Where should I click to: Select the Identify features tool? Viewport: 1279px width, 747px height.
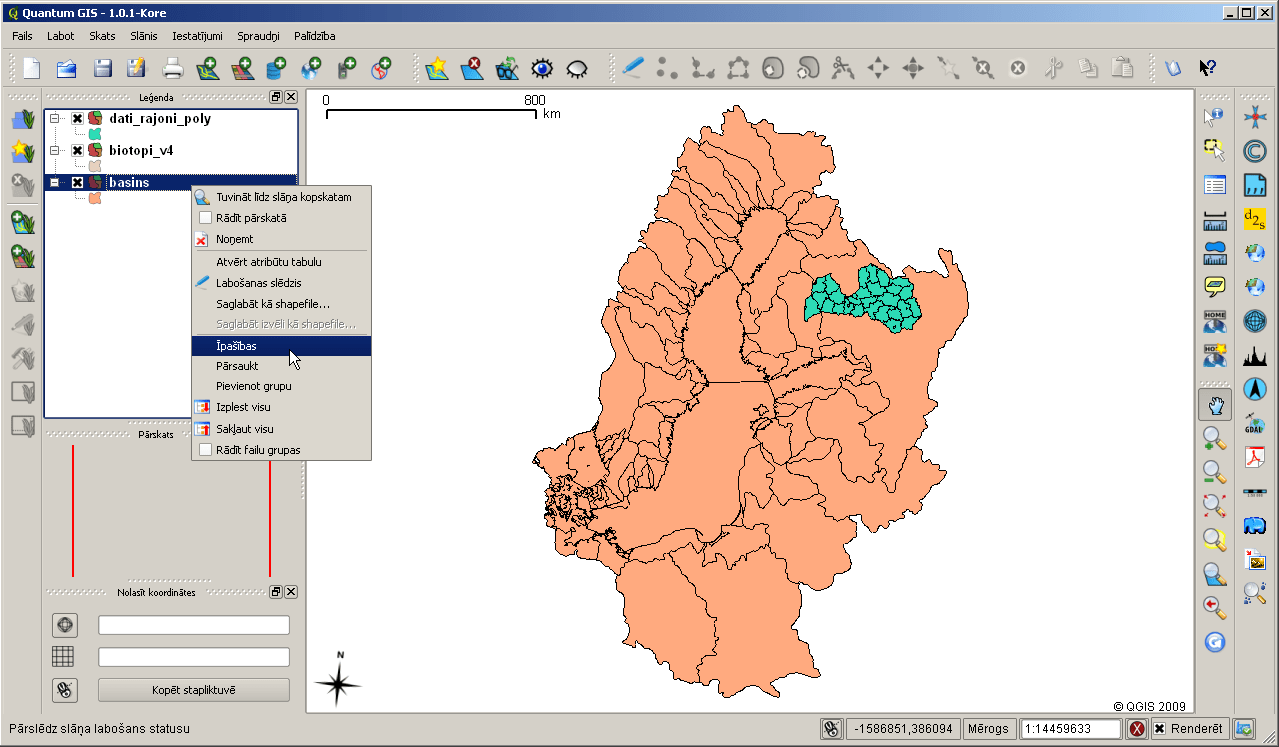[1214, 117]
